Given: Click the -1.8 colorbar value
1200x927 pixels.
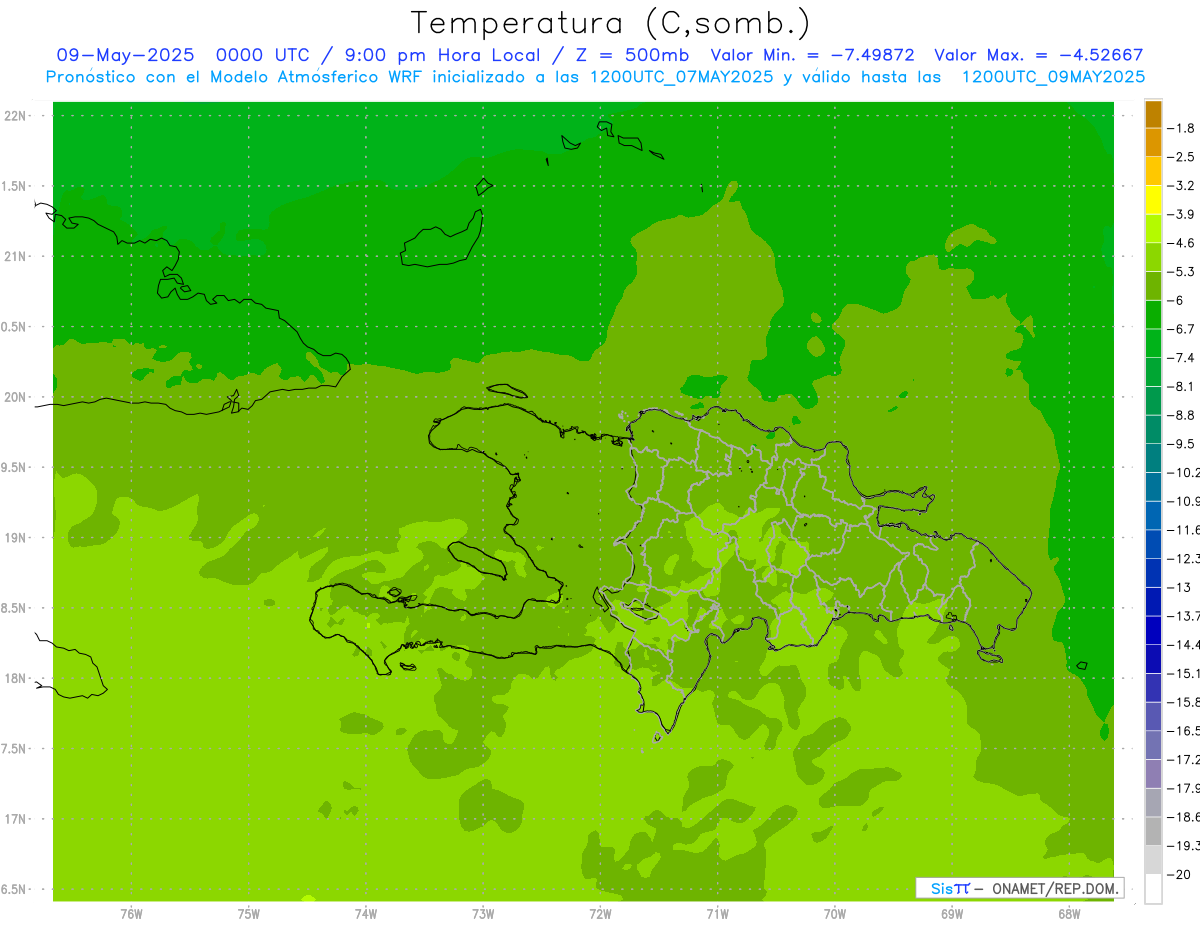Looking at the screenshot, I should [1182, 128].
